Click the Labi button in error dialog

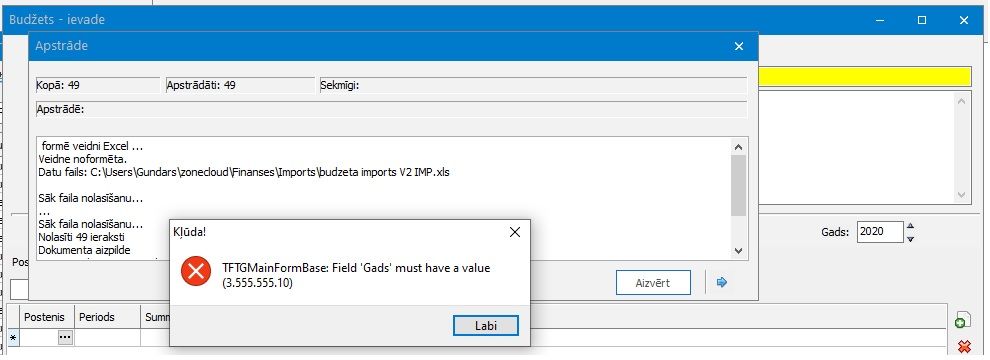pyautogui.click(x=486, y=325)
